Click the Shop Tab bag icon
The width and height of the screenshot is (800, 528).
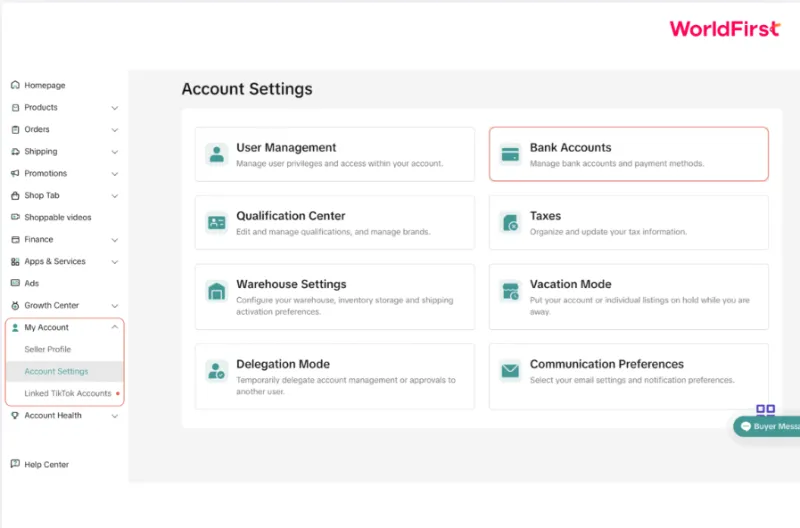point(15,195)
